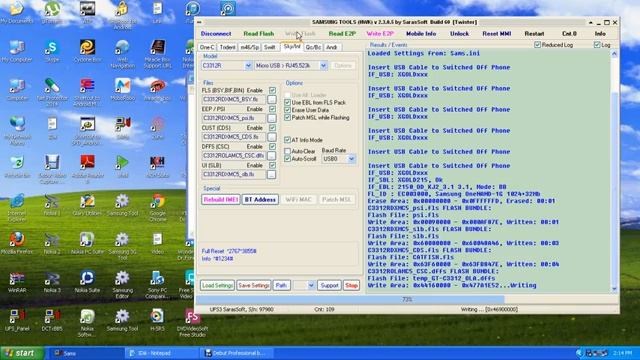Viewport: 640px width, 360px height.
Task: Open WinRAR from the desktop
Action: tap(17, 282)
